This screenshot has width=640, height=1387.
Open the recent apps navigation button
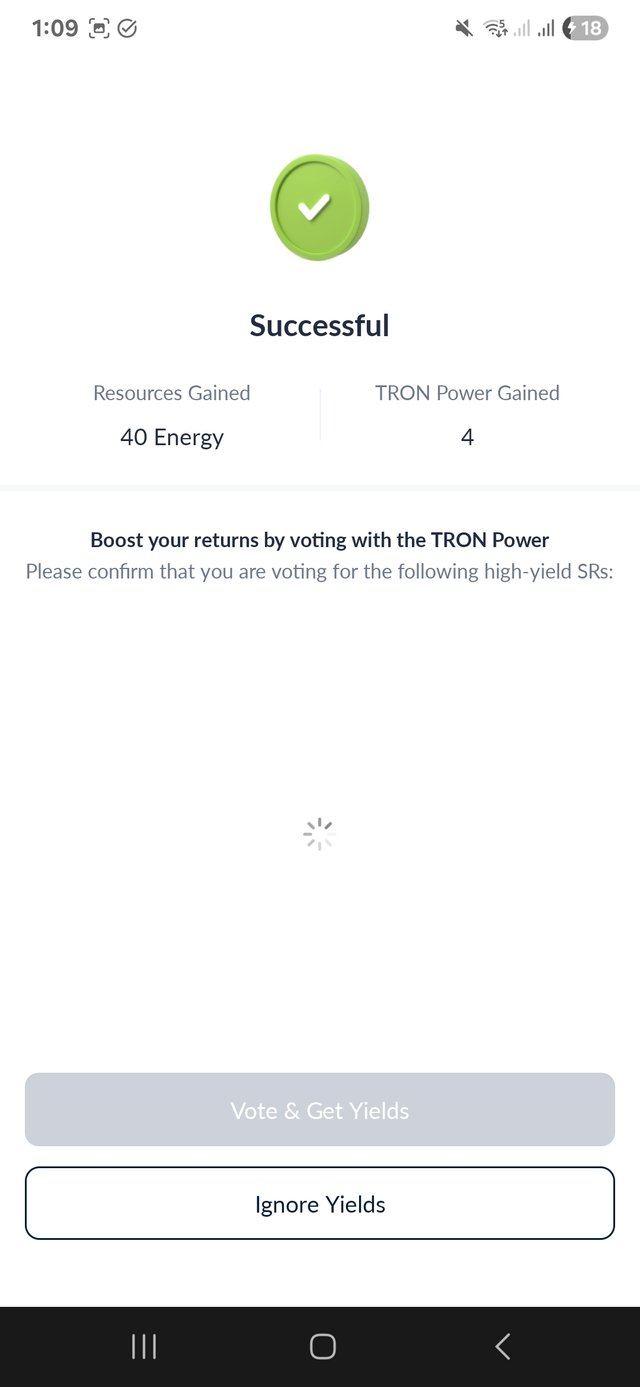click(x=144, y=1346)
